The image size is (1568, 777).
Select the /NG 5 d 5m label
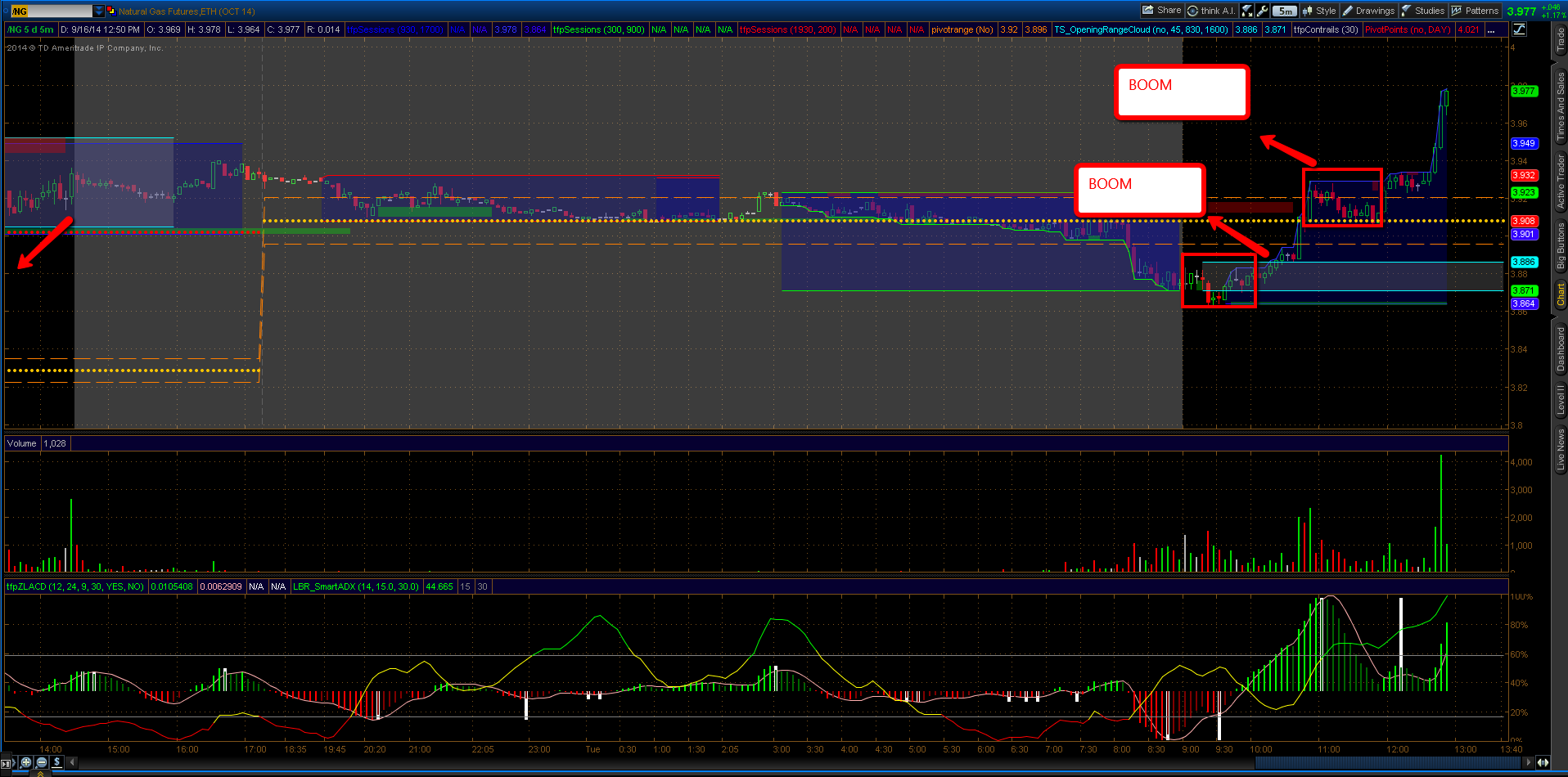pos(30,29)
